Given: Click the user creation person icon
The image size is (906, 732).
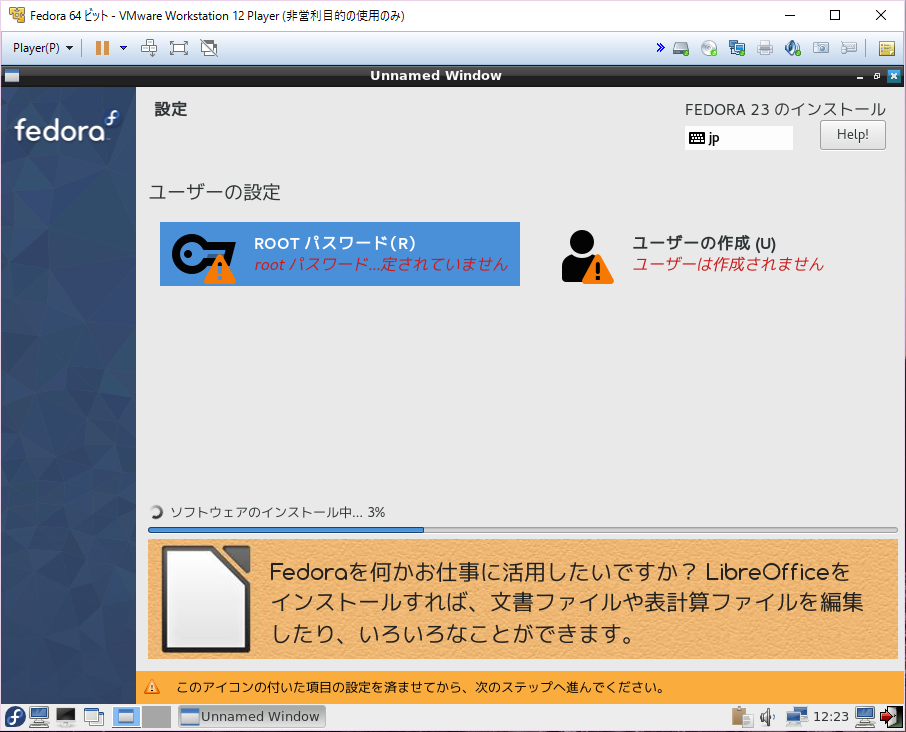Looking at the screenshot, I should [x=587, y=257].
